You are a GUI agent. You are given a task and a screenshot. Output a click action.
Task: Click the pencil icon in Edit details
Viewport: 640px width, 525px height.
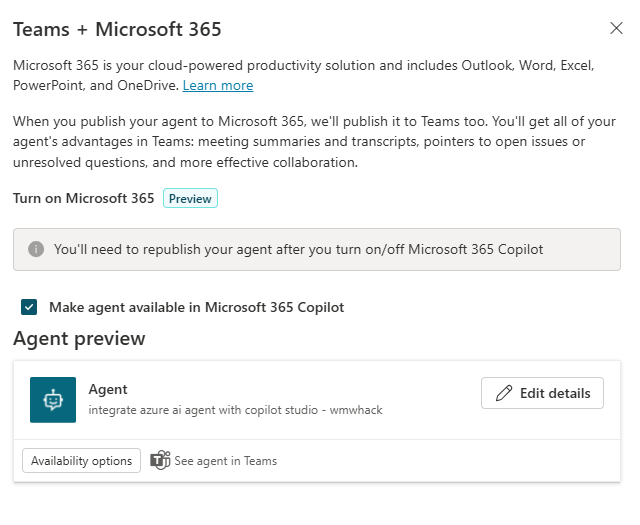pyautogui.click(x=504, y=393)
